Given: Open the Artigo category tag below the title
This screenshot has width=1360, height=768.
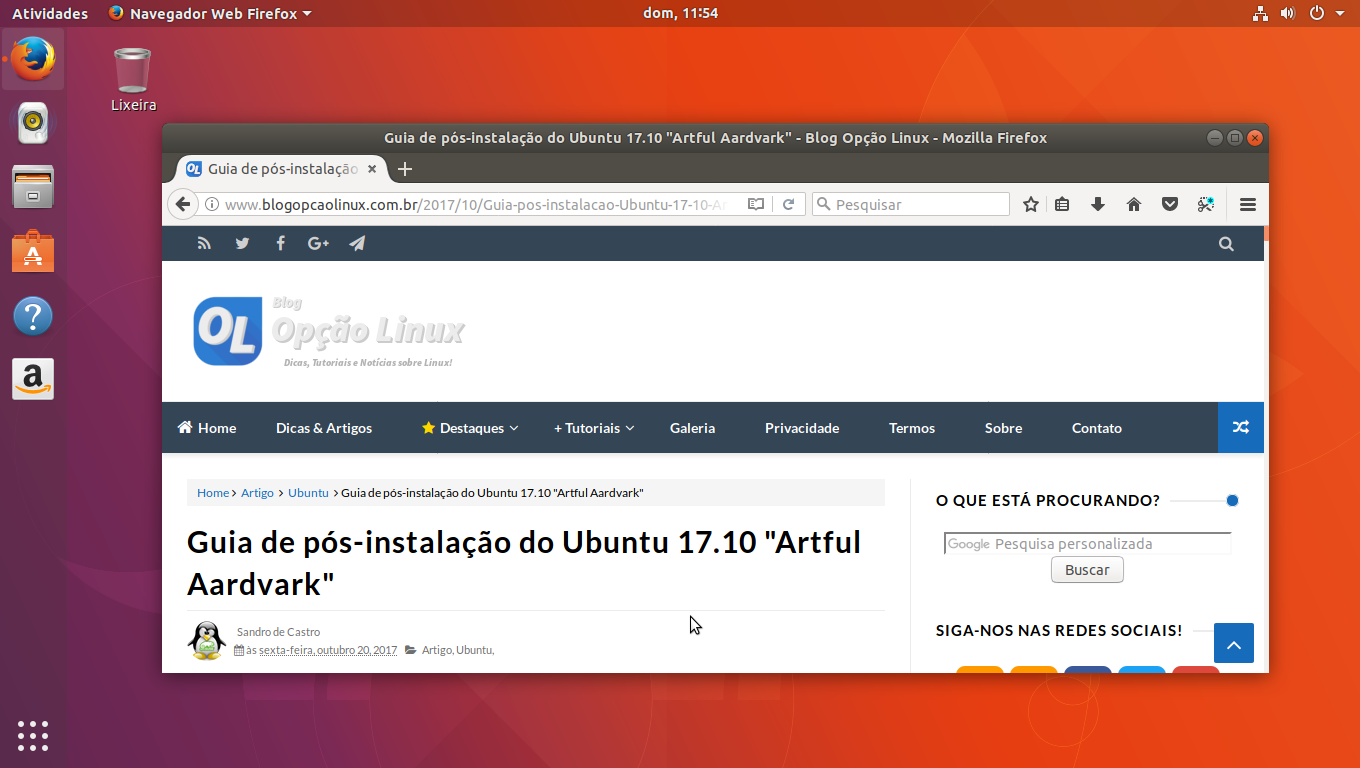Looking at the screenshot, I should click(437, 650).
